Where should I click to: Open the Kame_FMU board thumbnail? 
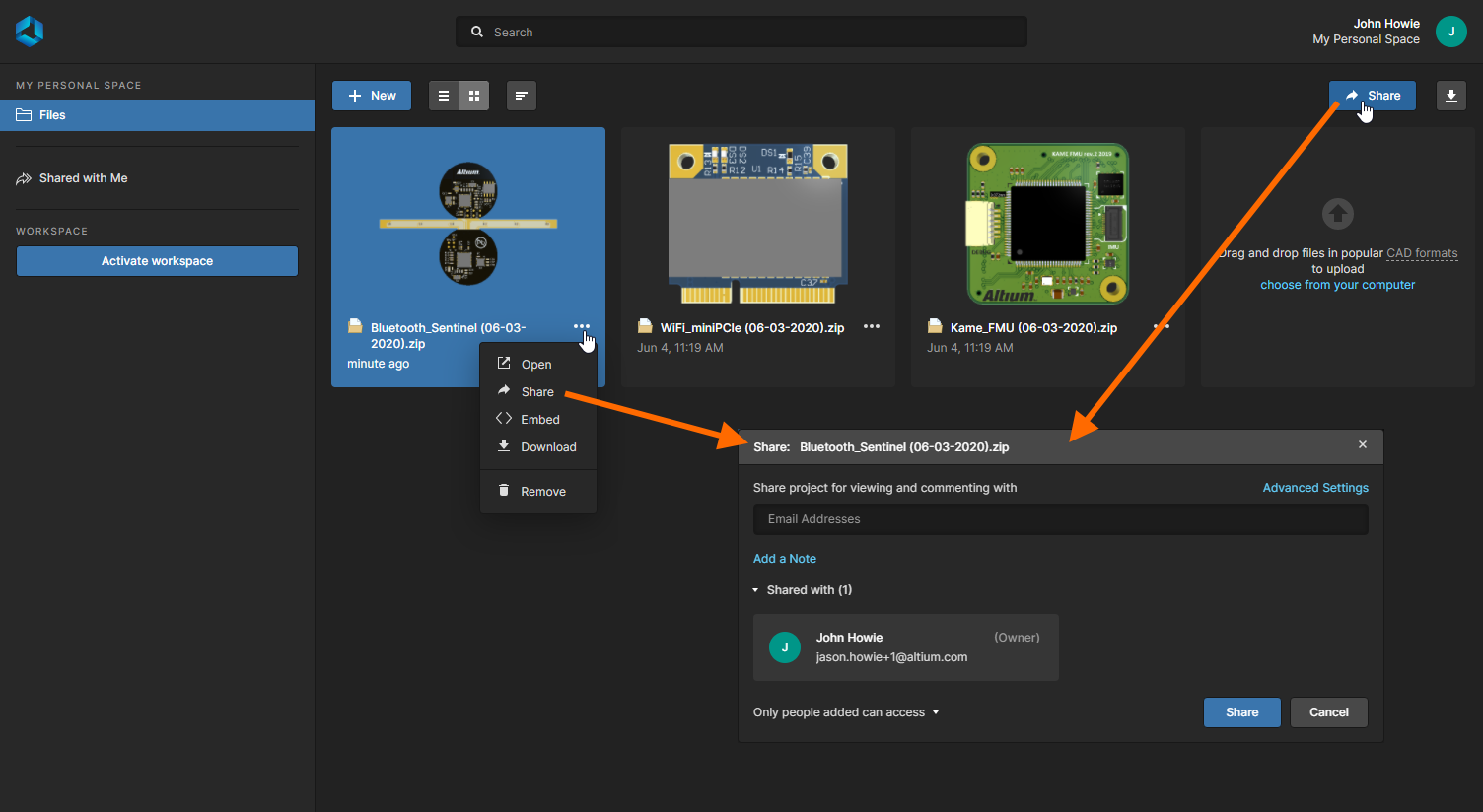(1047, 224)
